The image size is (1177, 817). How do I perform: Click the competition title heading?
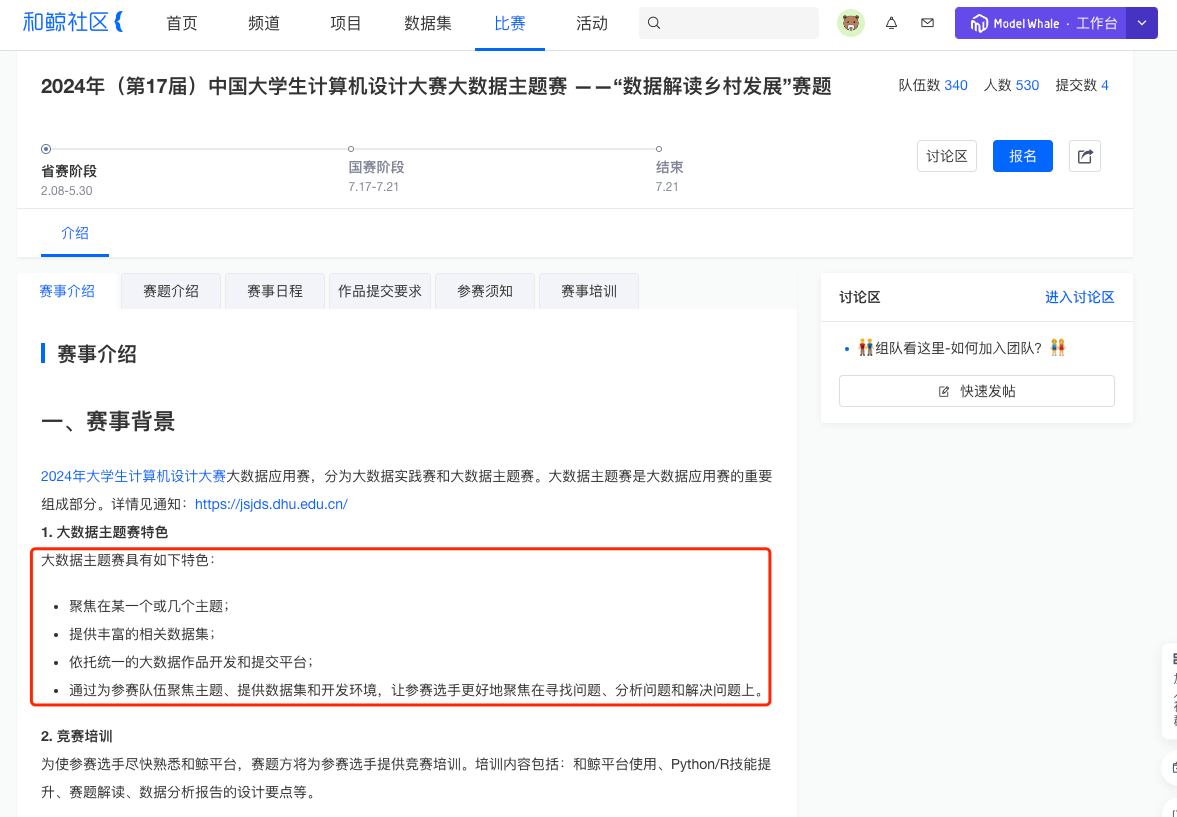point(436,86)
